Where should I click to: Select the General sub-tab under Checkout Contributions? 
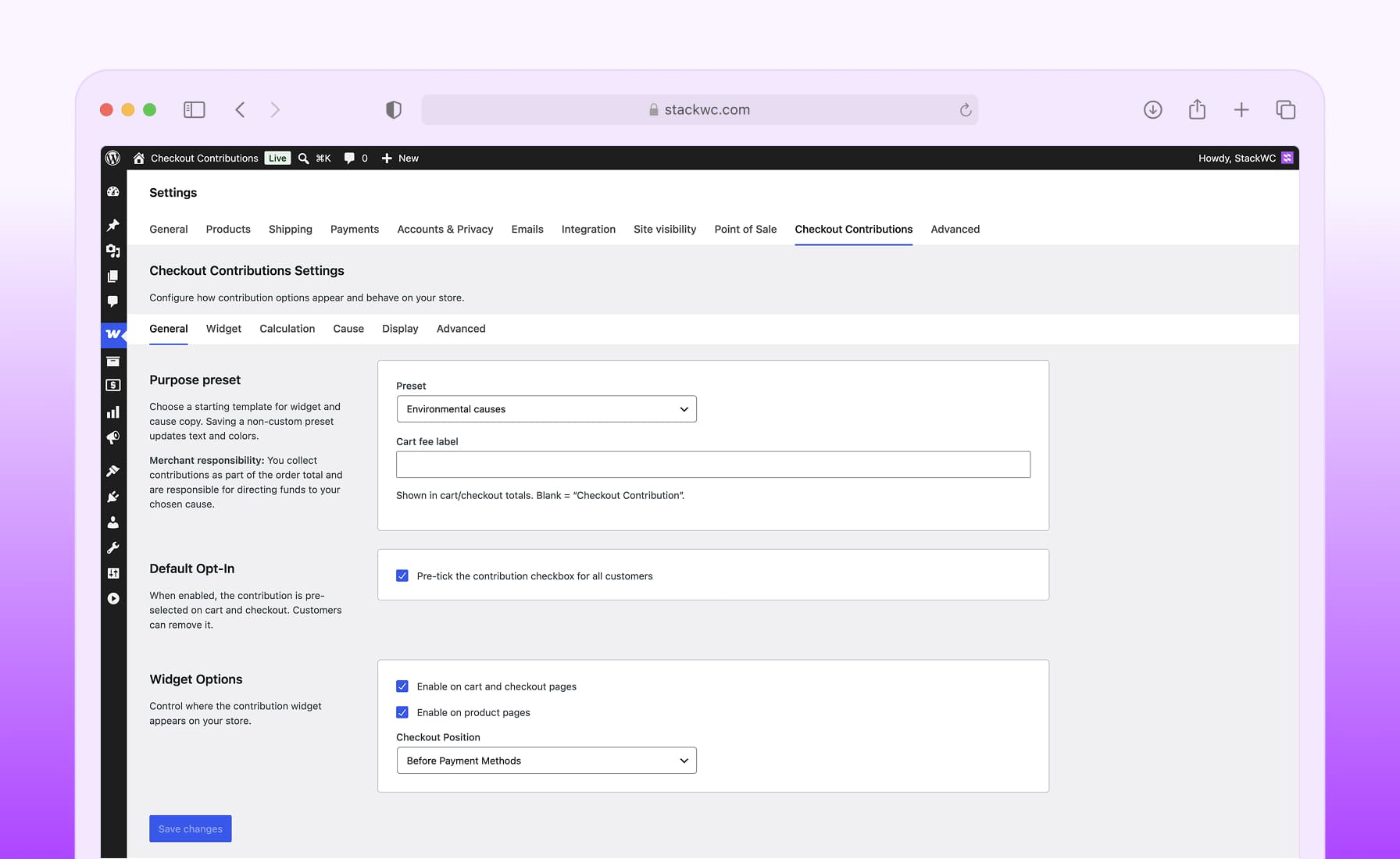pos(169,329)
